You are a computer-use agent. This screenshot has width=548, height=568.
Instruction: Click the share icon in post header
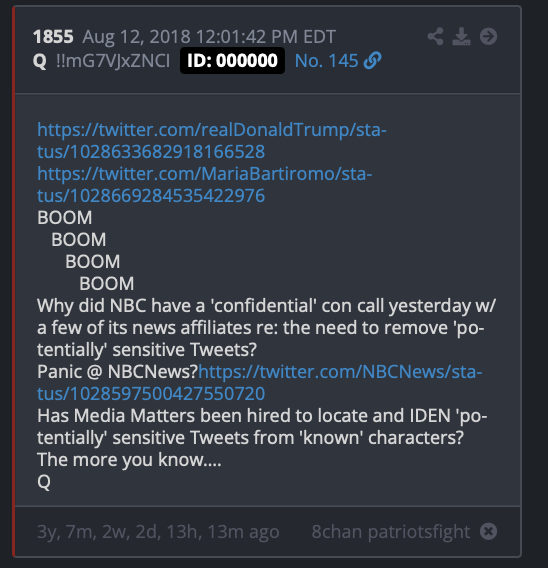(435, 36)
